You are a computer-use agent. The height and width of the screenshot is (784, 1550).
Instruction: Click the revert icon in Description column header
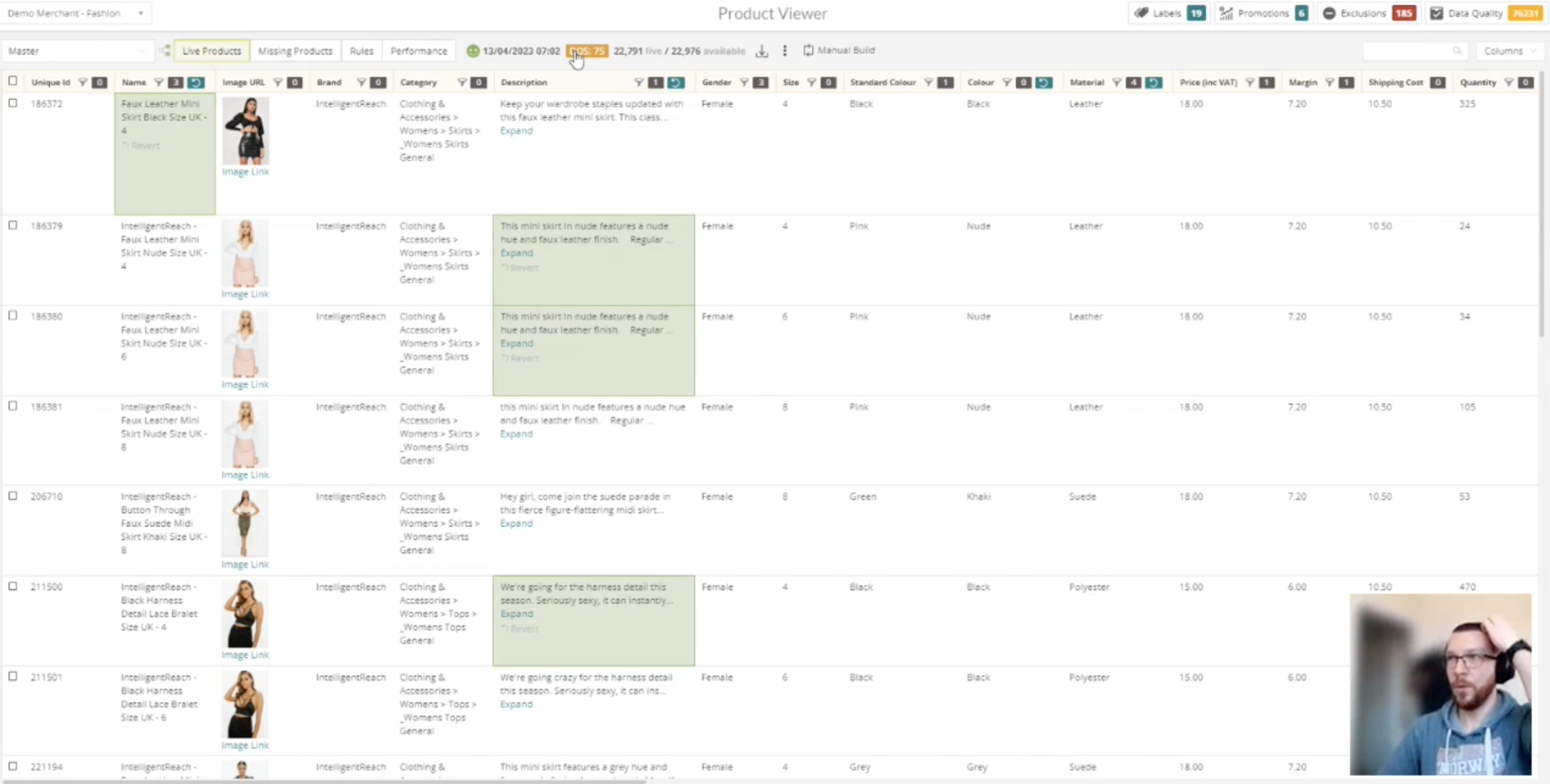click(x=676, y=82)
